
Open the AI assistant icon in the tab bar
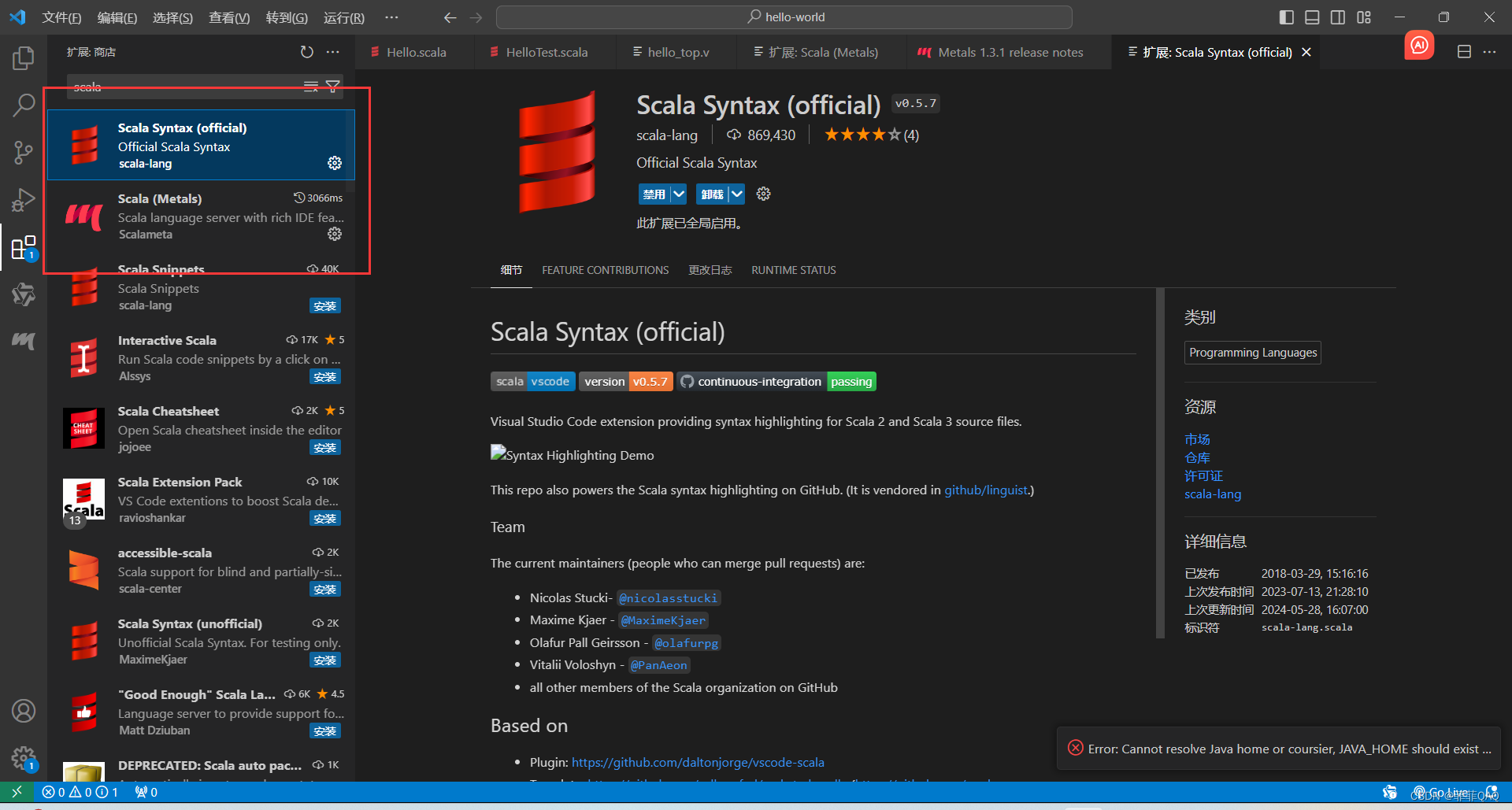pos(1419,46)
